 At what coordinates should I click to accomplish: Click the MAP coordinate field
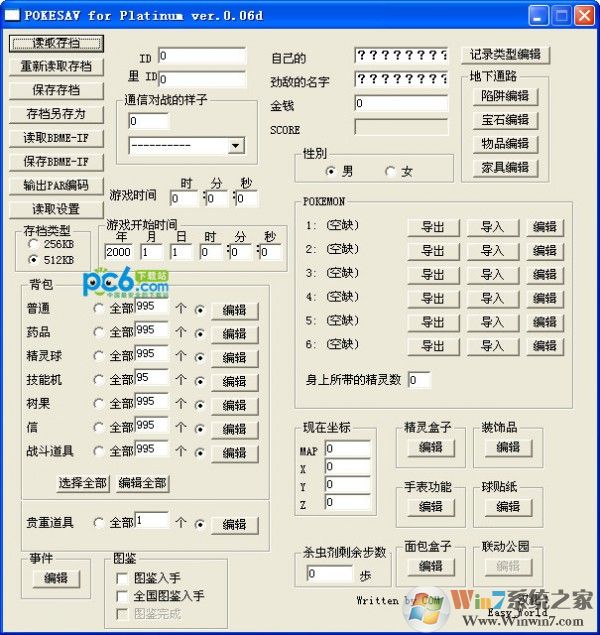pos(348,449)
